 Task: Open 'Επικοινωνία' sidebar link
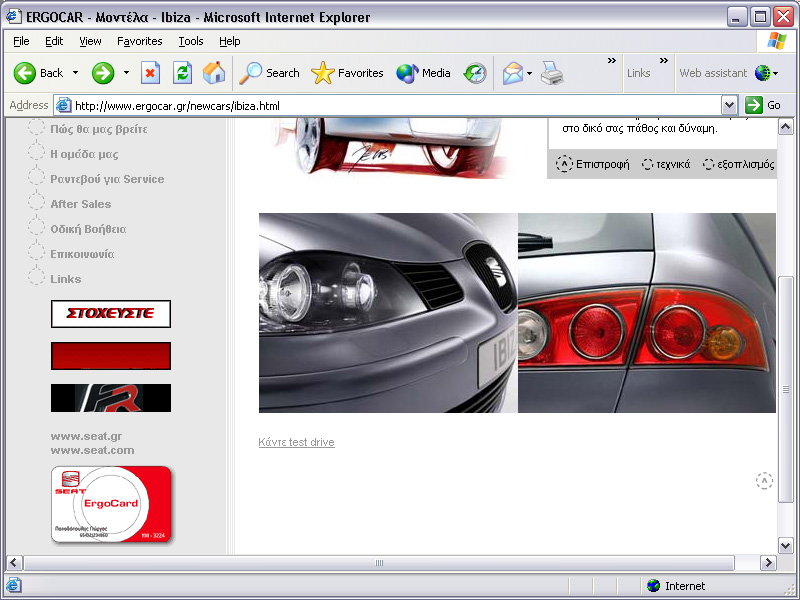coord(82,254)
